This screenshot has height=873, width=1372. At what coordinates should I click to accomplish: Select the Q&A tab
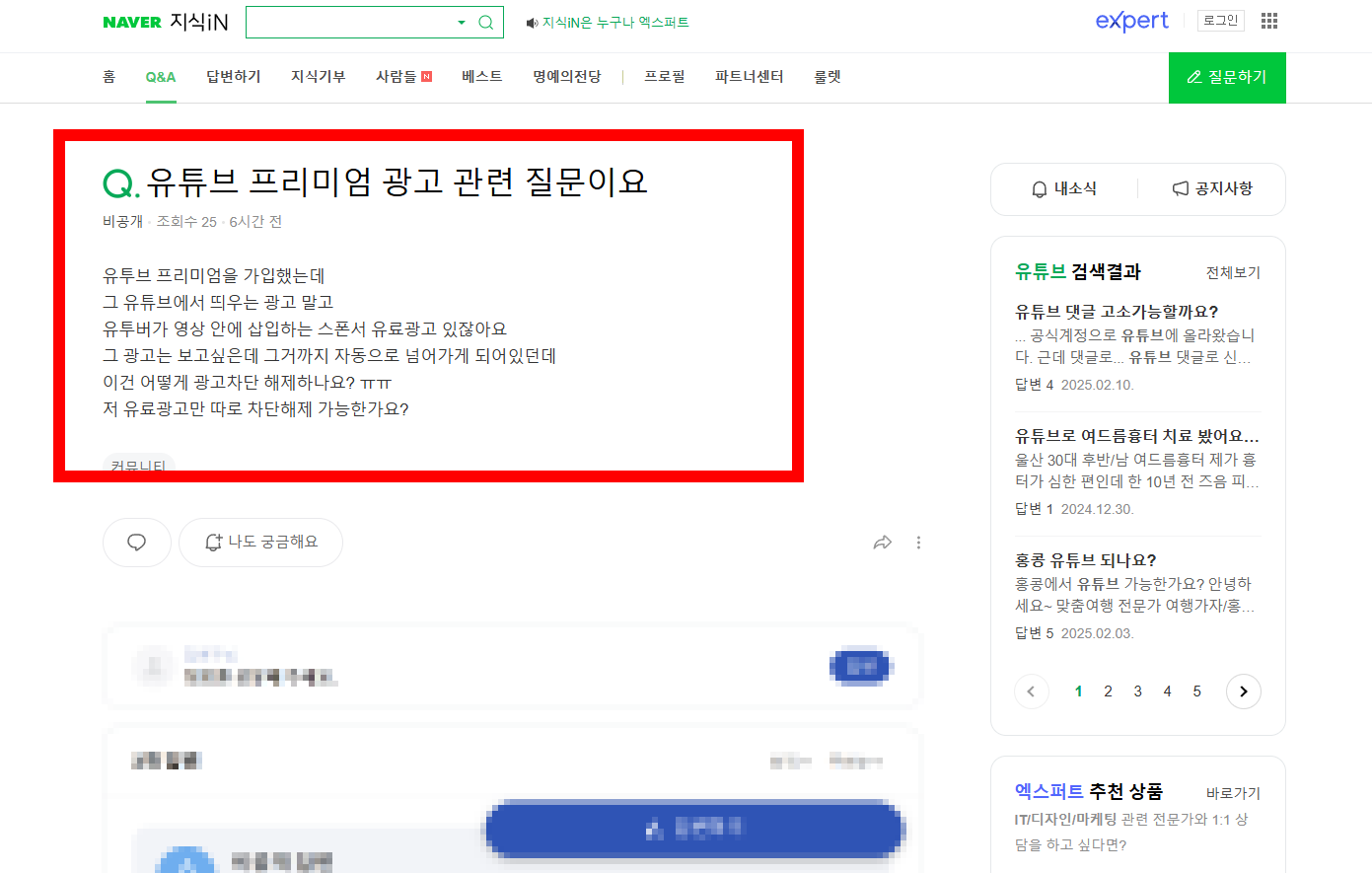pos(160,76)
